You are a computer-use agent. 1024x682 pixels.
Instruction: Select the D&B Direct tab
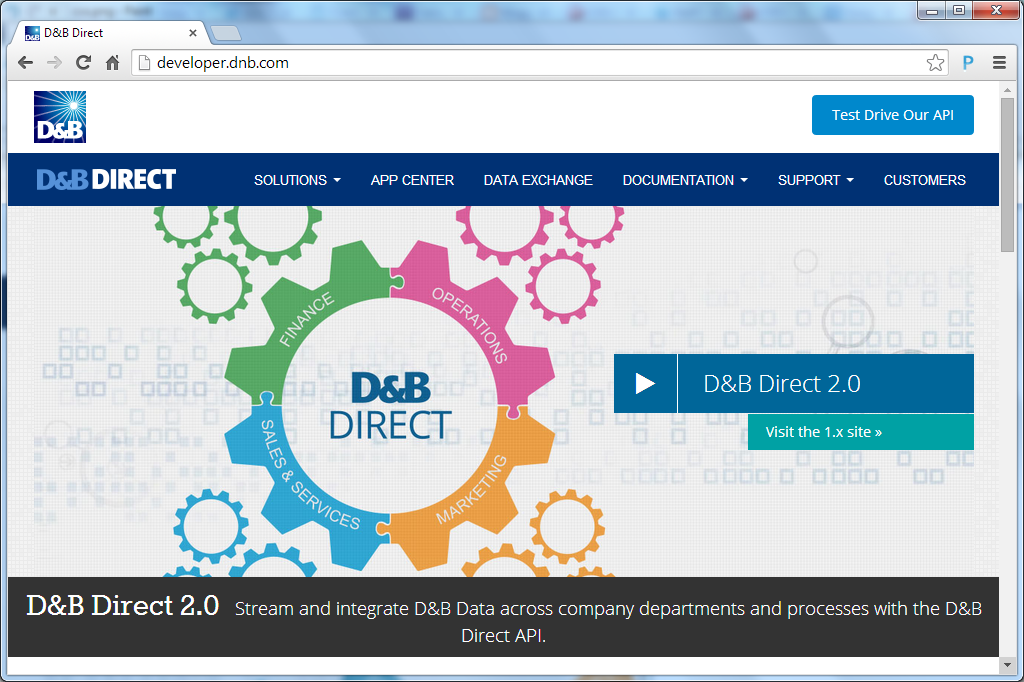(x=108, y=33)
